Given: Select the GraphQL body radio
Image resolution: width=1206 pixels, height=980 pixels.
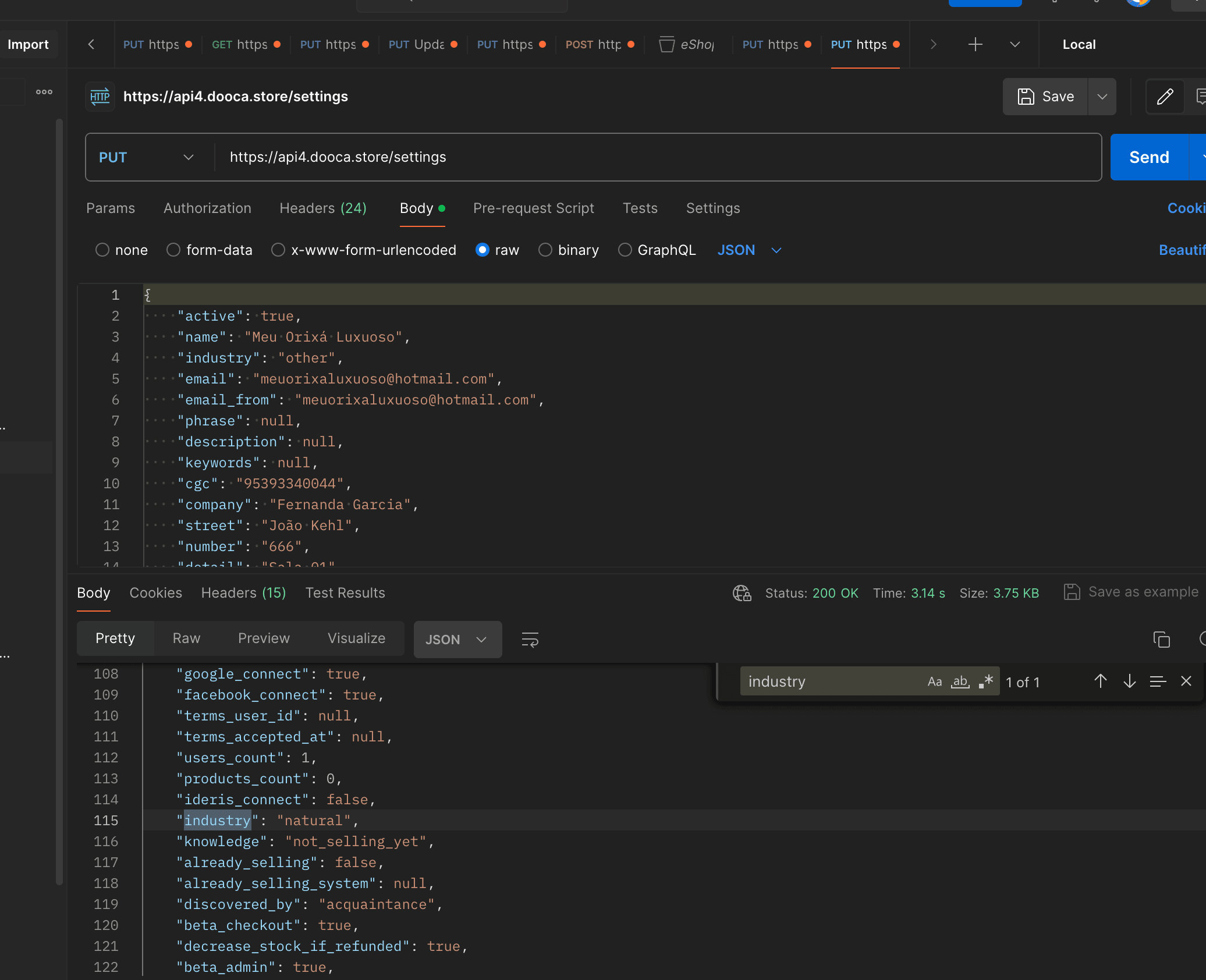Looking at the screenshot, I should point(625,250).
